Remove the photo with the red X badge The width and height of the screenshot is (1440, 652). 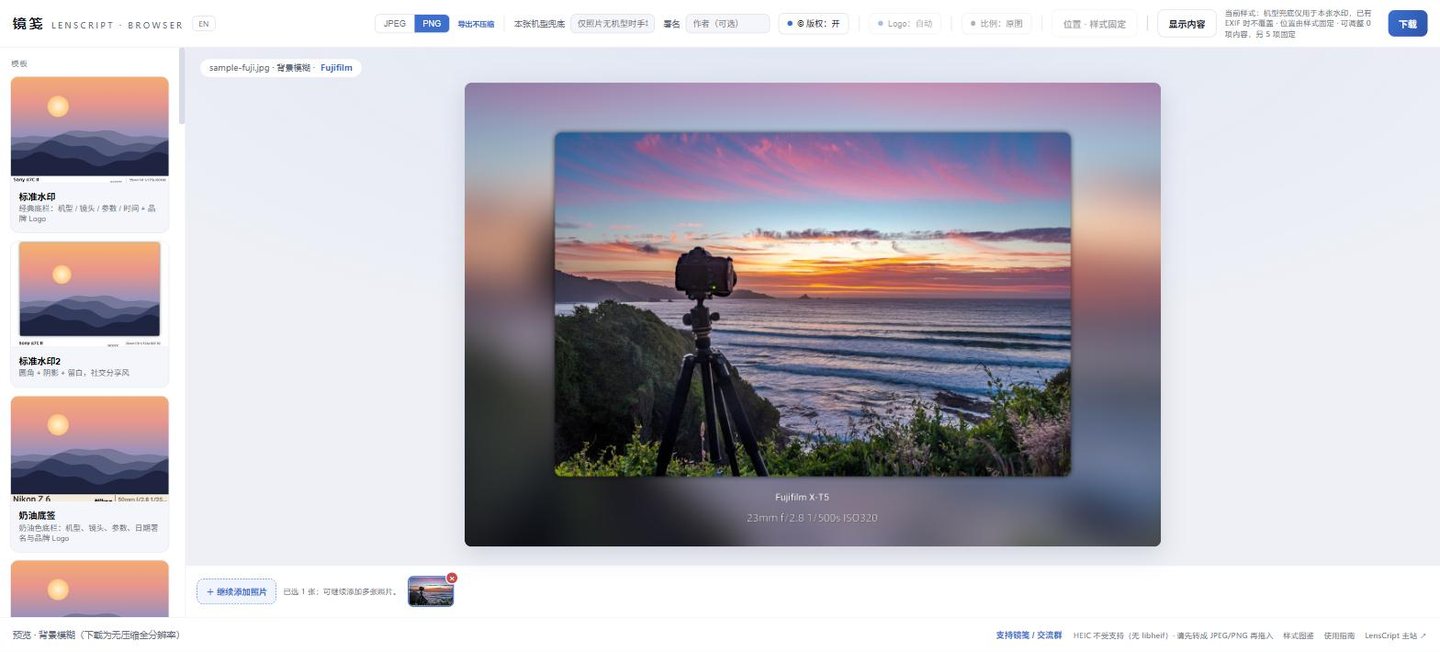tap(452, 578)
